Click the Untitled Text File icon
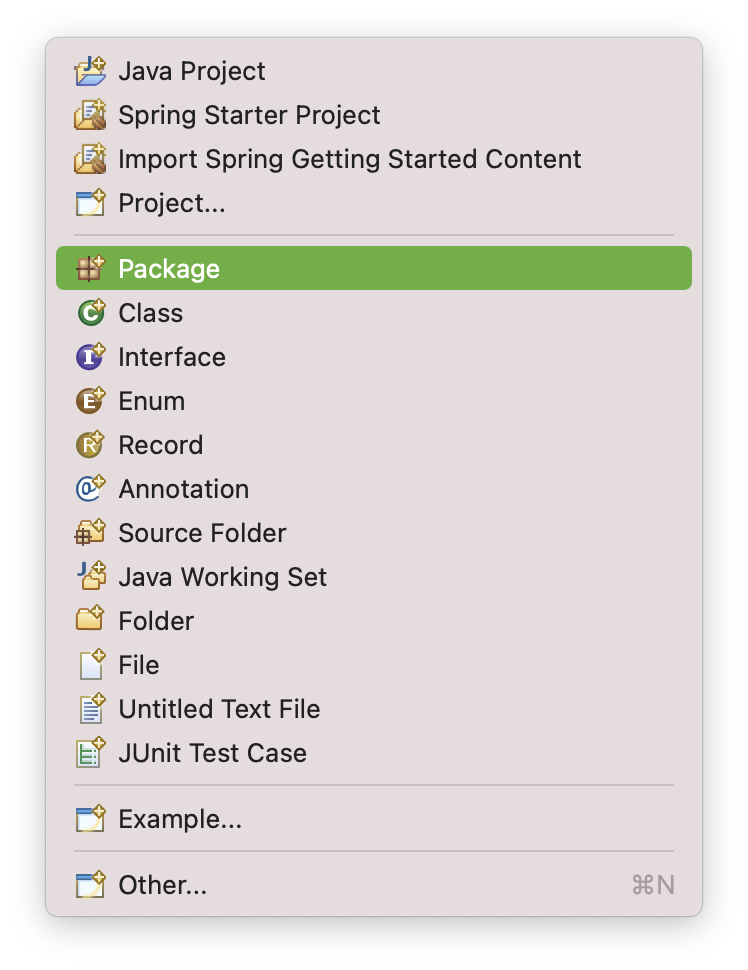 (90, 709)
